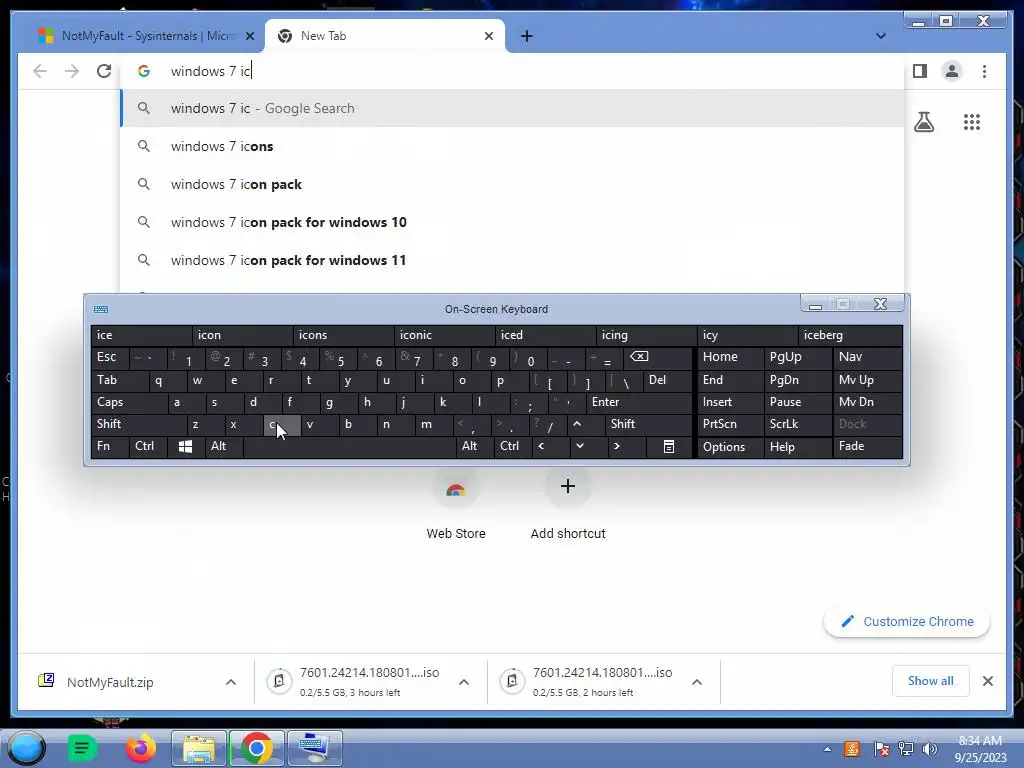Viewport: 1024px width, 768px height.
Task: Open Chrome three-dot menu
Action: (984, 71)
